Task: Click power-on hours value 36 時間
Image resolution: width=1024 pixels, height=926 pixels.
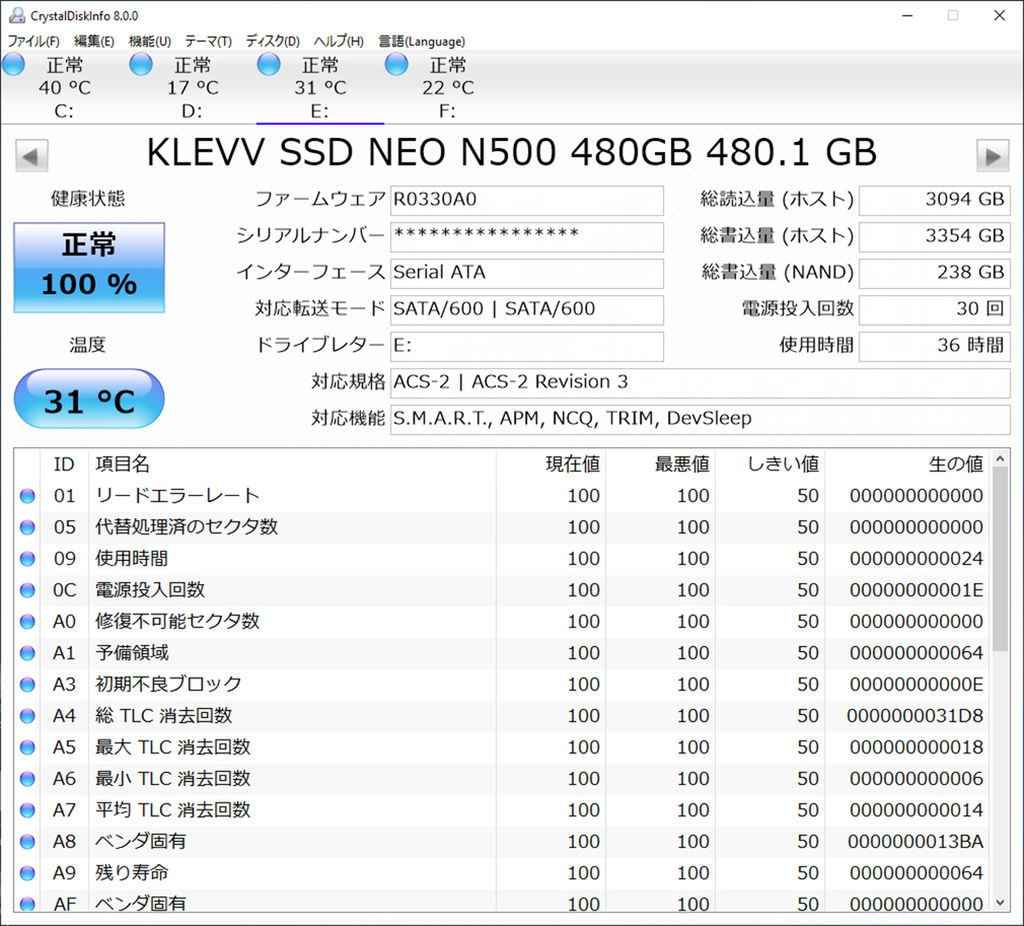Action: [935, 347]
